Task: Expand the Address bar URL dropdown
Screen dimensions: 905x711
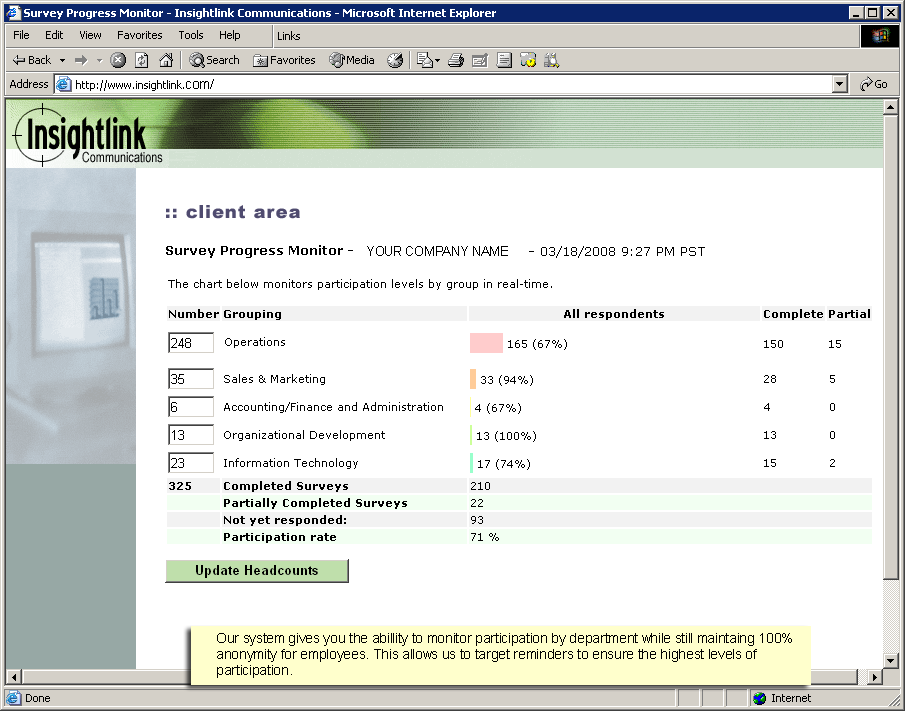Action: pyautogui.click(x=840, y=85)
